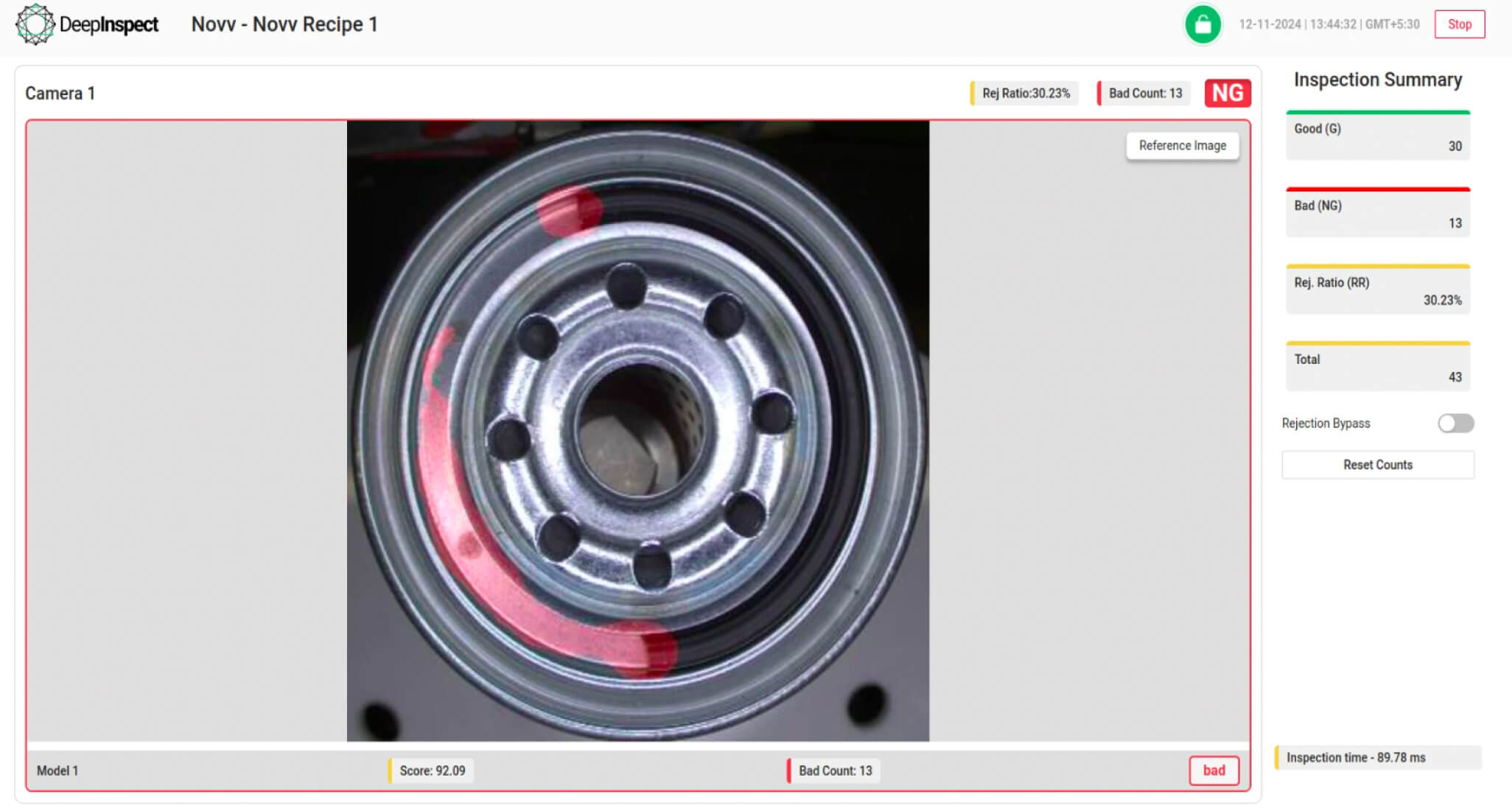This screenshot has width=1512, height=811.
Task: Select the Good (G) count card
Action: [1377, 137]
